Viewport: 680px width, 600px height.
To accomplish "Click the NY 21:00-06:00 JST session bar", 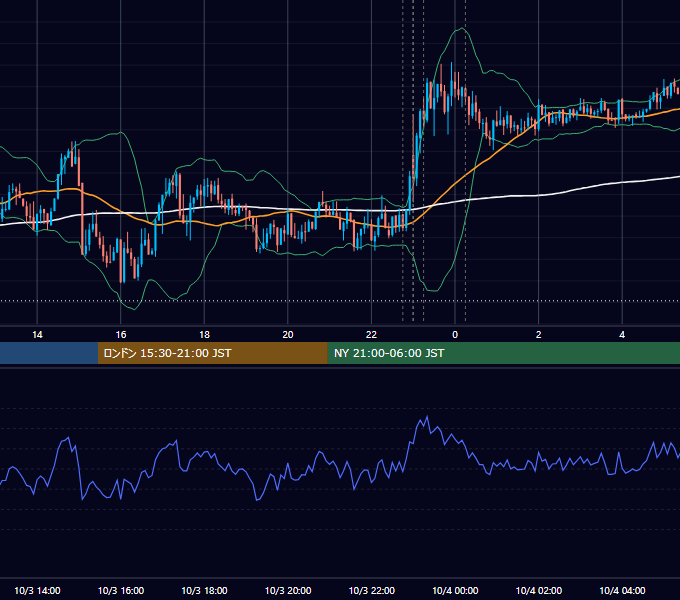I will pos(503,353).
